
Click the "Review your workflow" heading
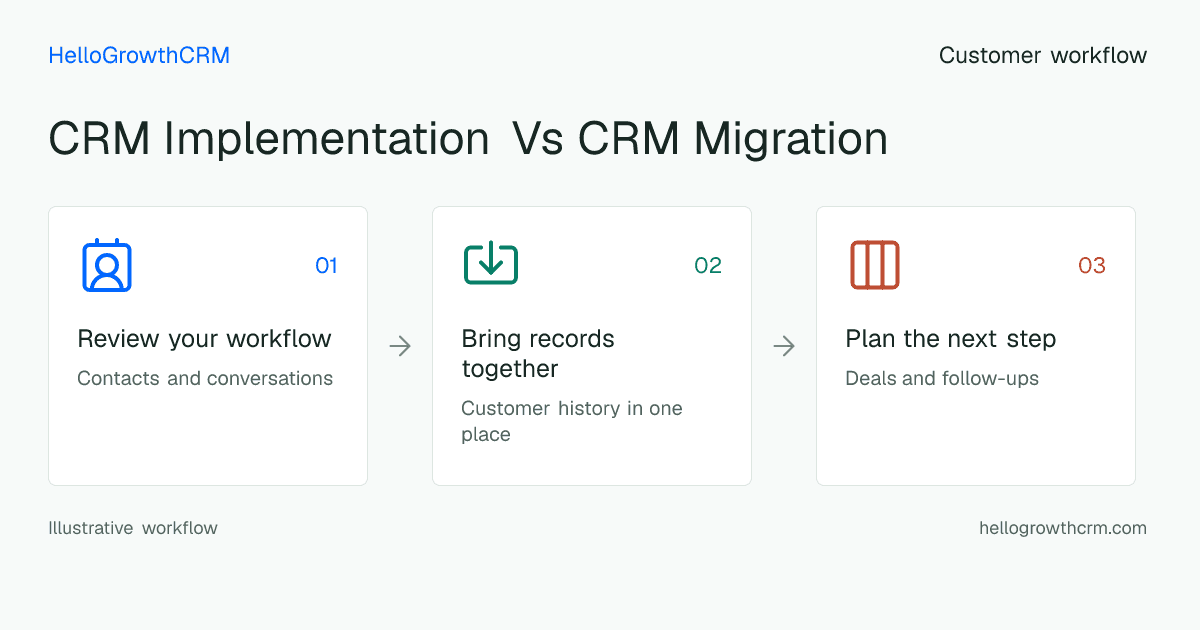(x=204, y=339)
